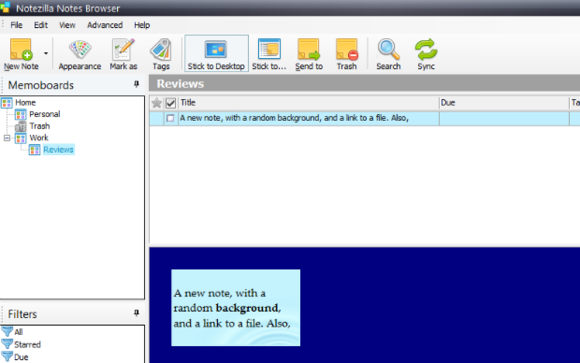Apply the All filter
The height and width of the screenshot is (363, 580).
tap(18, 332)
